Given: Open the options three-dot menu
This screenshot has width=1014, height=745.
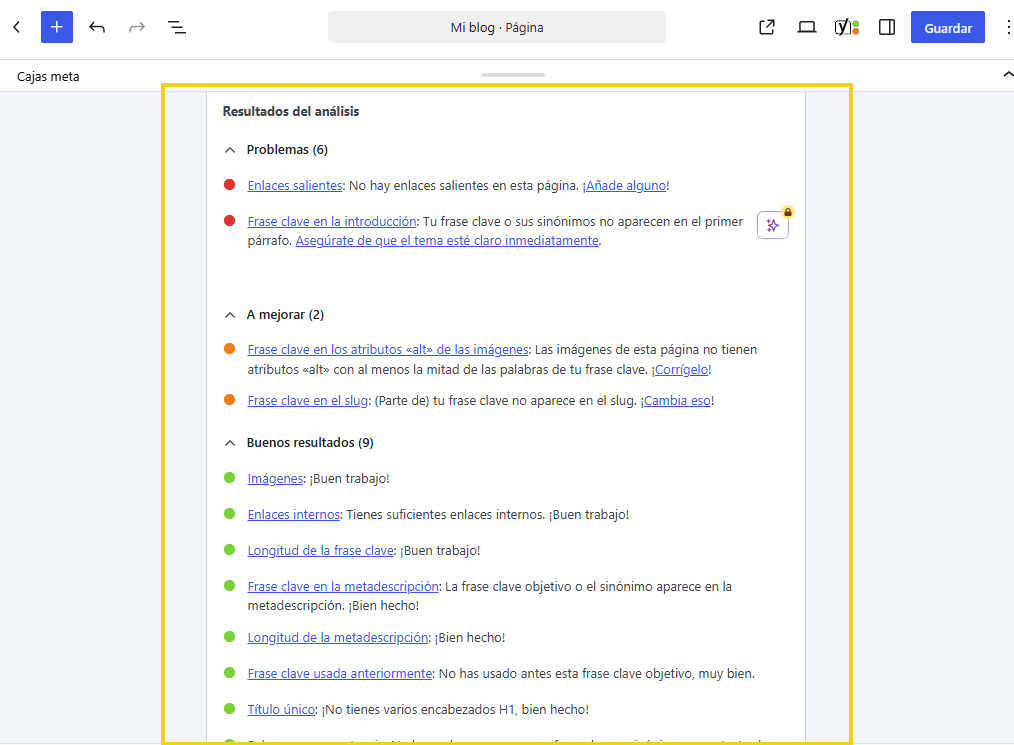Looking at the screenshot, I should click(x=1008, y=27).
